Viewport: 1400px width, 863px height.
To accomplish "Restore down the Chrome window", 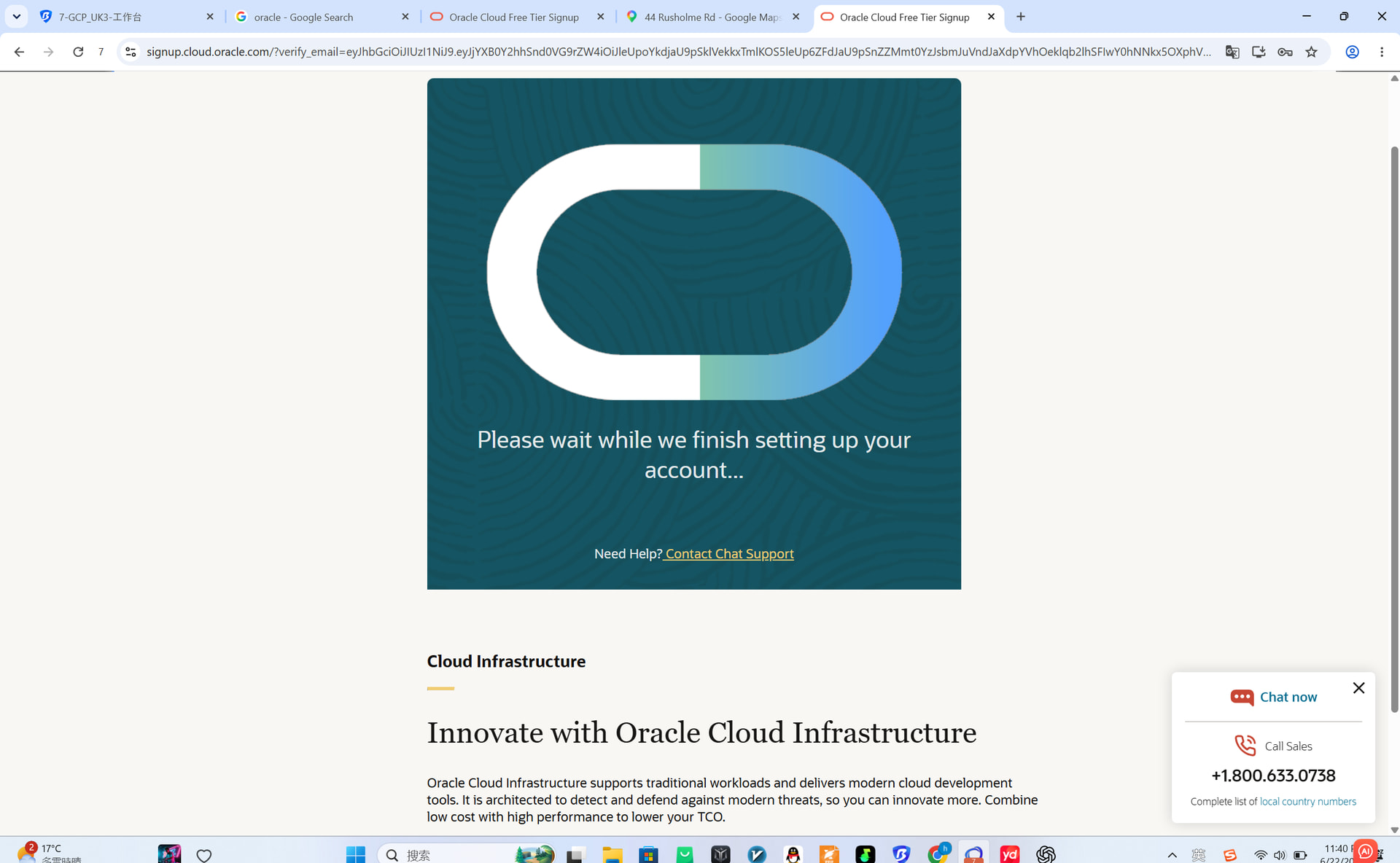I will (x=1344, y=16).
